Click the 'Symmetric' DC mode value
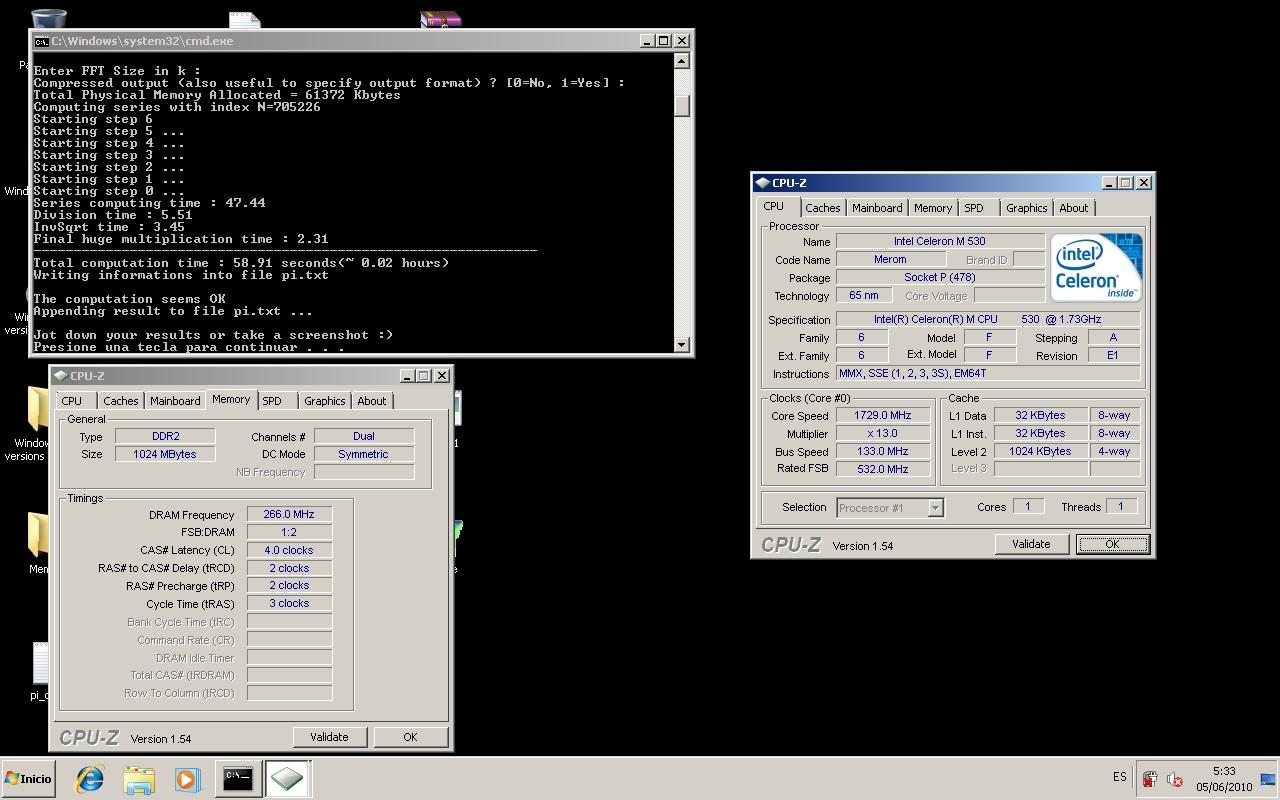 coord(364,454)
